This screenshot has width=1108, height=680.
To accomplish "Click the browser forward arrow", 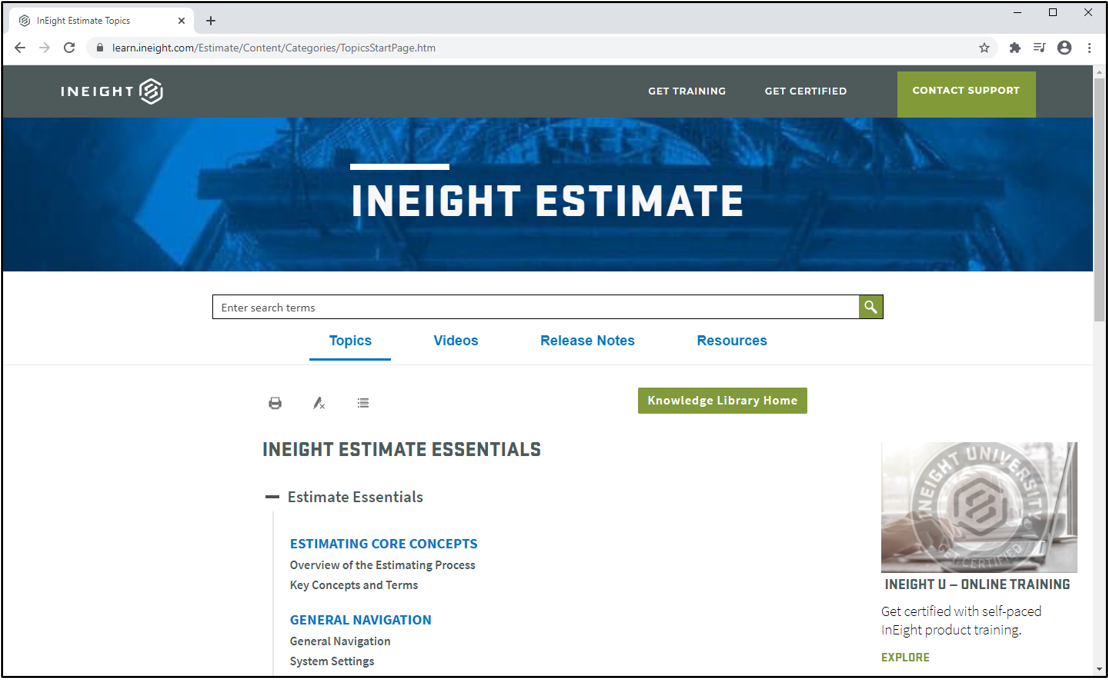I will pyautogui.click(x=45, y=47).
